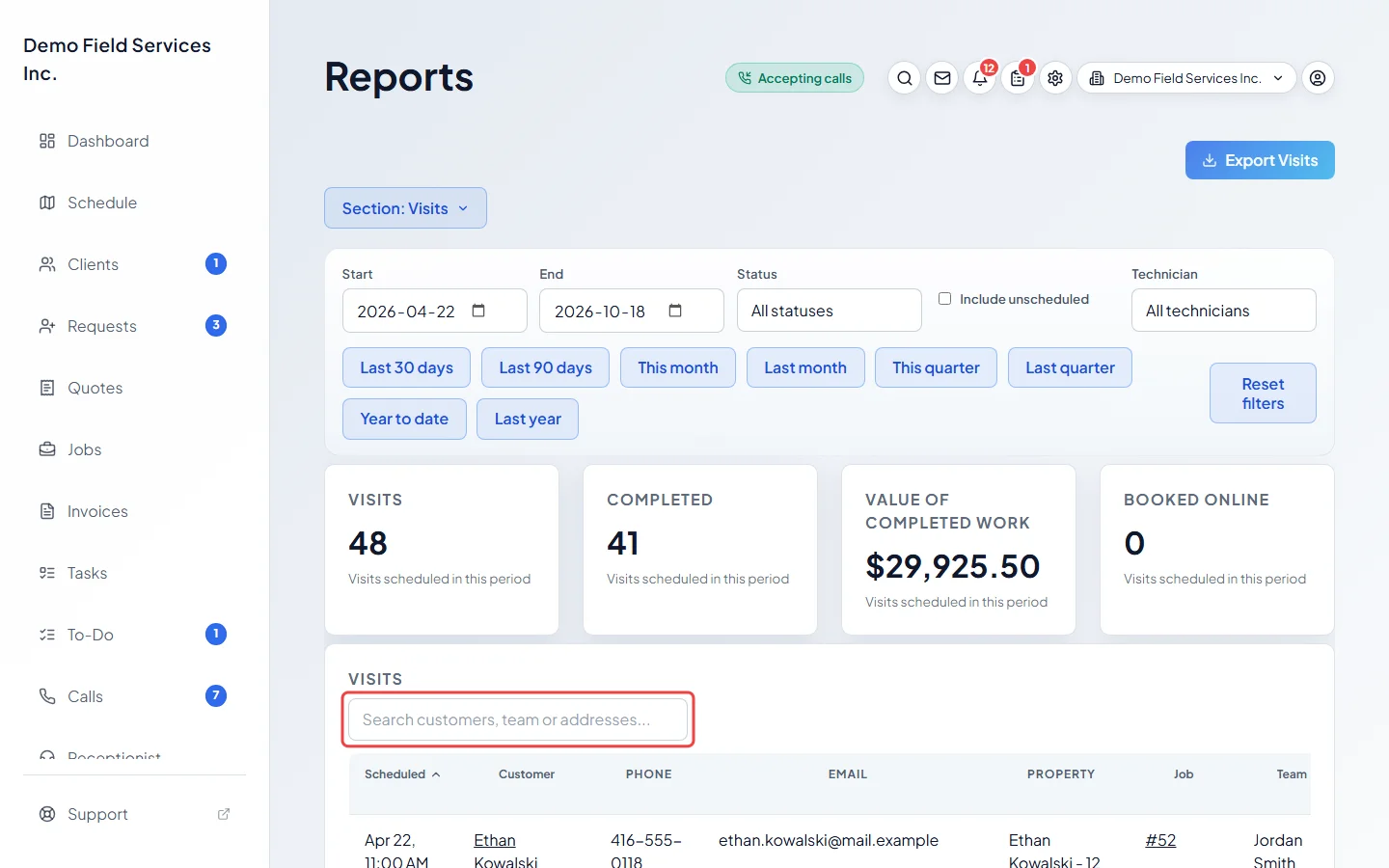Go to Schedule in the sidebar
The image size is (1389, 868).
tap(102, 203)
